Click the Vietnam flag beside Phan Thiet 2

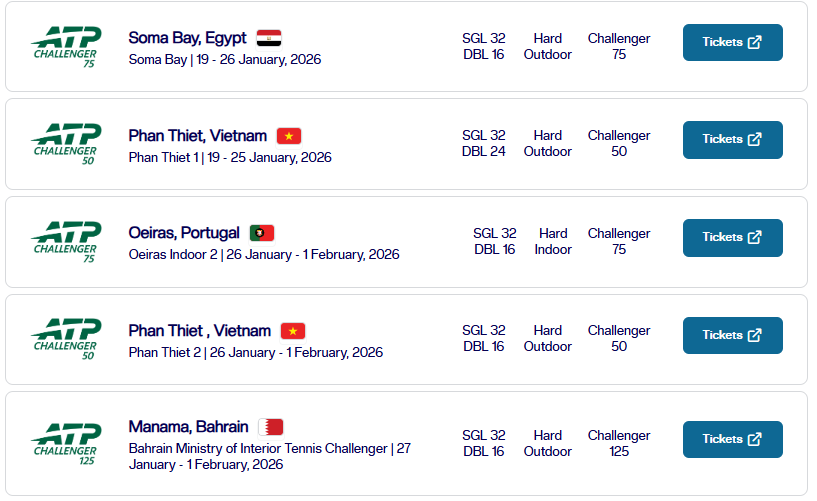point(293,331)
